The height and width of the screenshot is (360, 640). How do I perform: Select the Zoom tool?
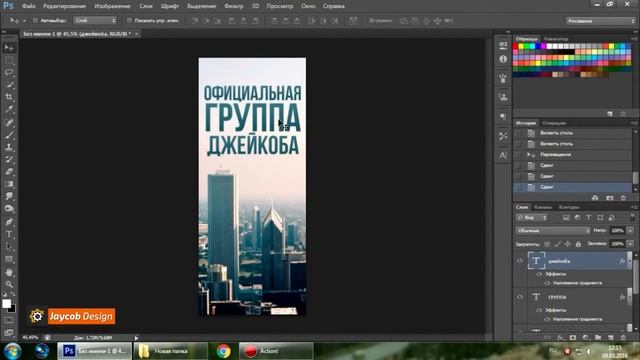point(9,284)
